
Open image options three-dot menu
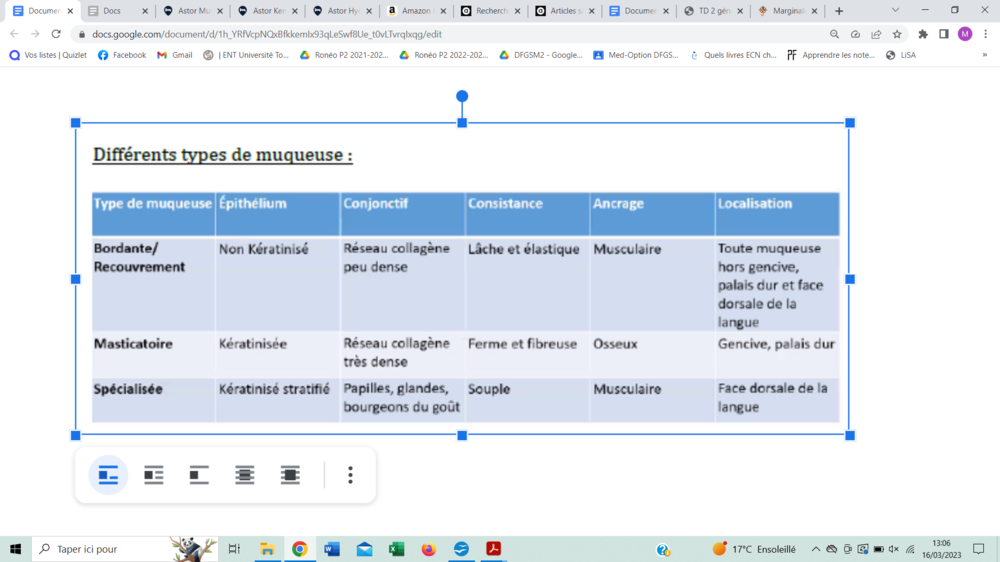(350, 475)
